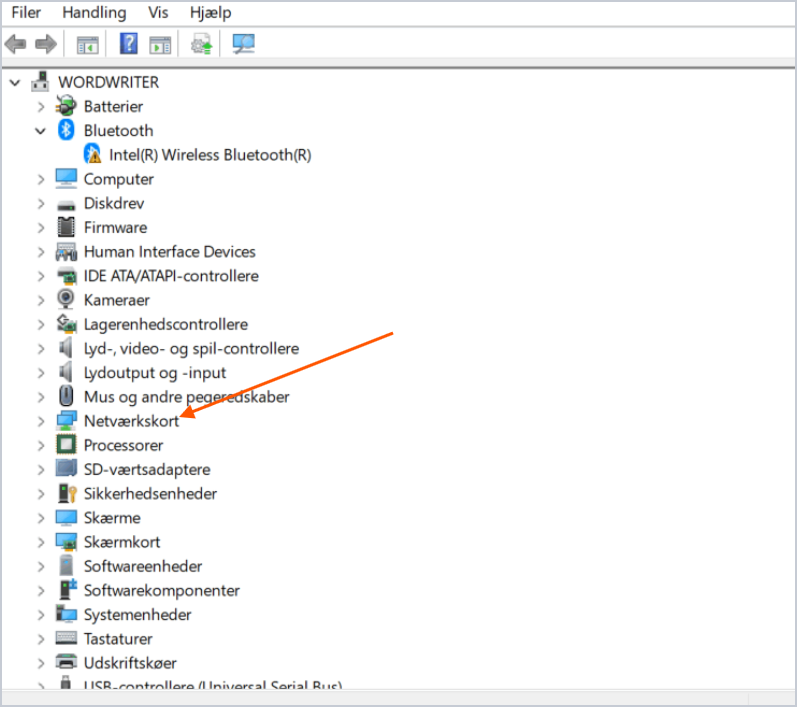Select the Lagerenhedscontrollere label
The image size is (797, 707).
(x=166, y=325)
